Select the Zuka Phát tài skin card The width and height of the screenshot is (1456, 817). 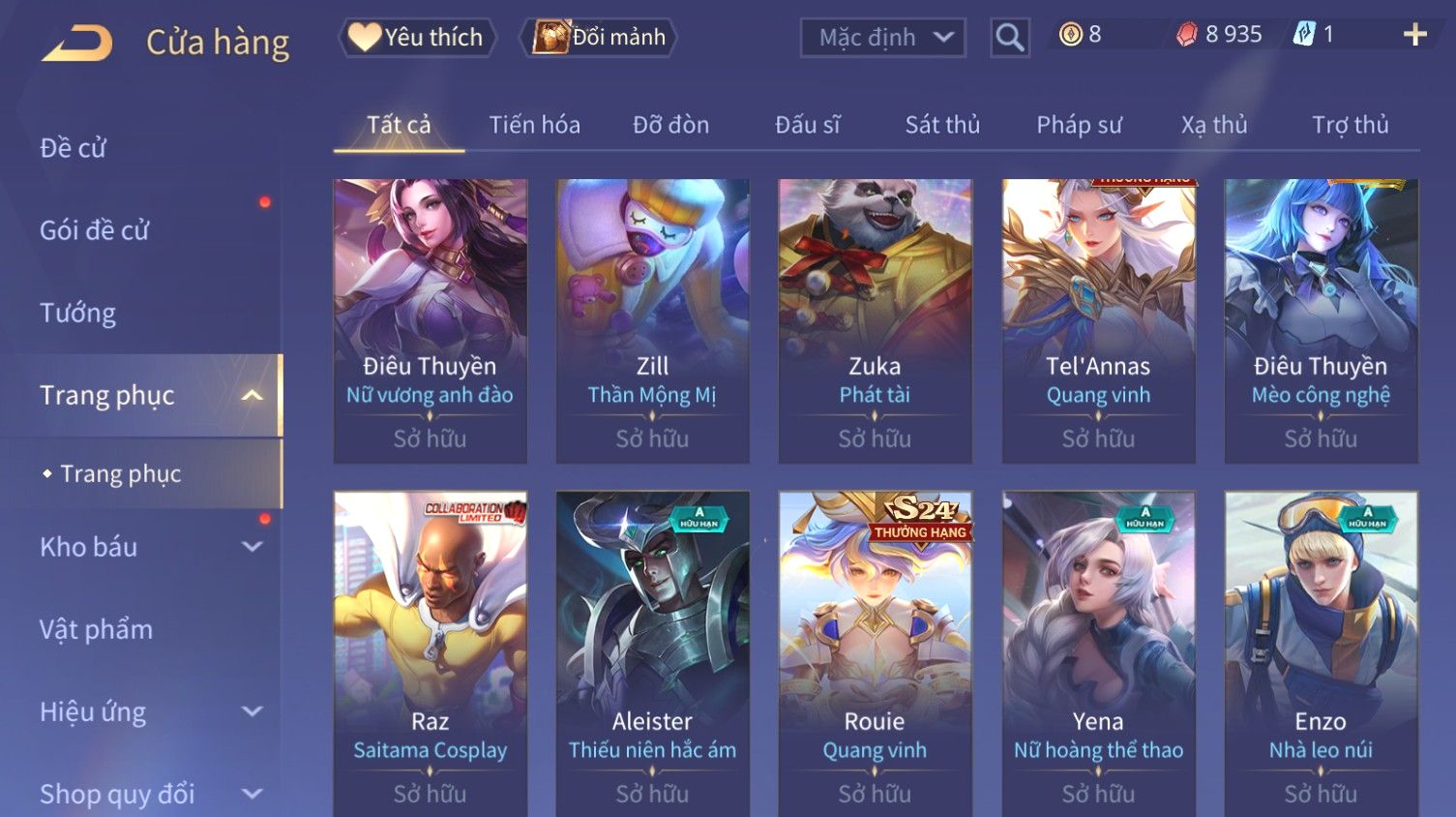876,320
